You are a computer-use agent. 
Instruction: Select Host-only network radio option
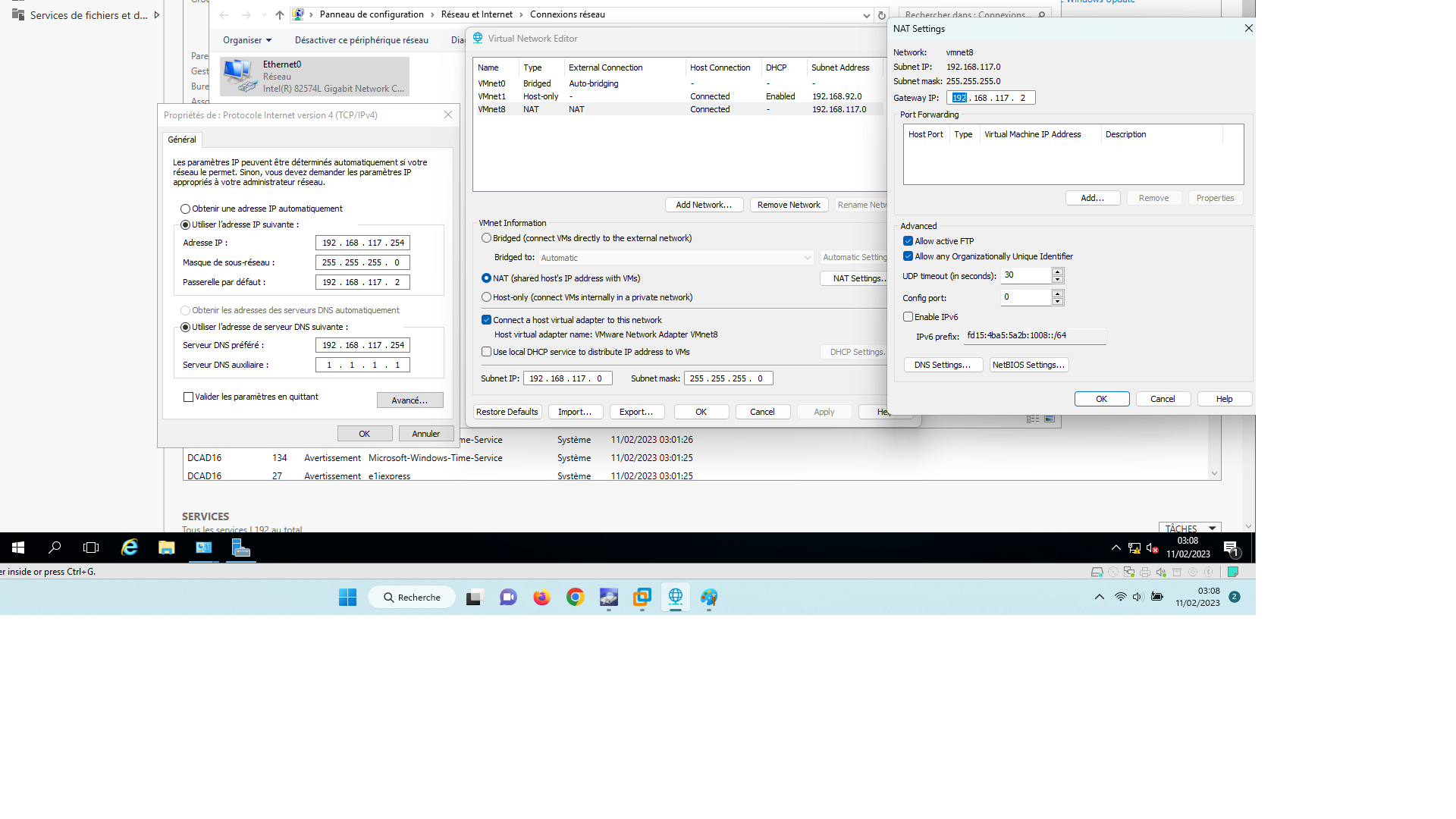coord(486,297)
